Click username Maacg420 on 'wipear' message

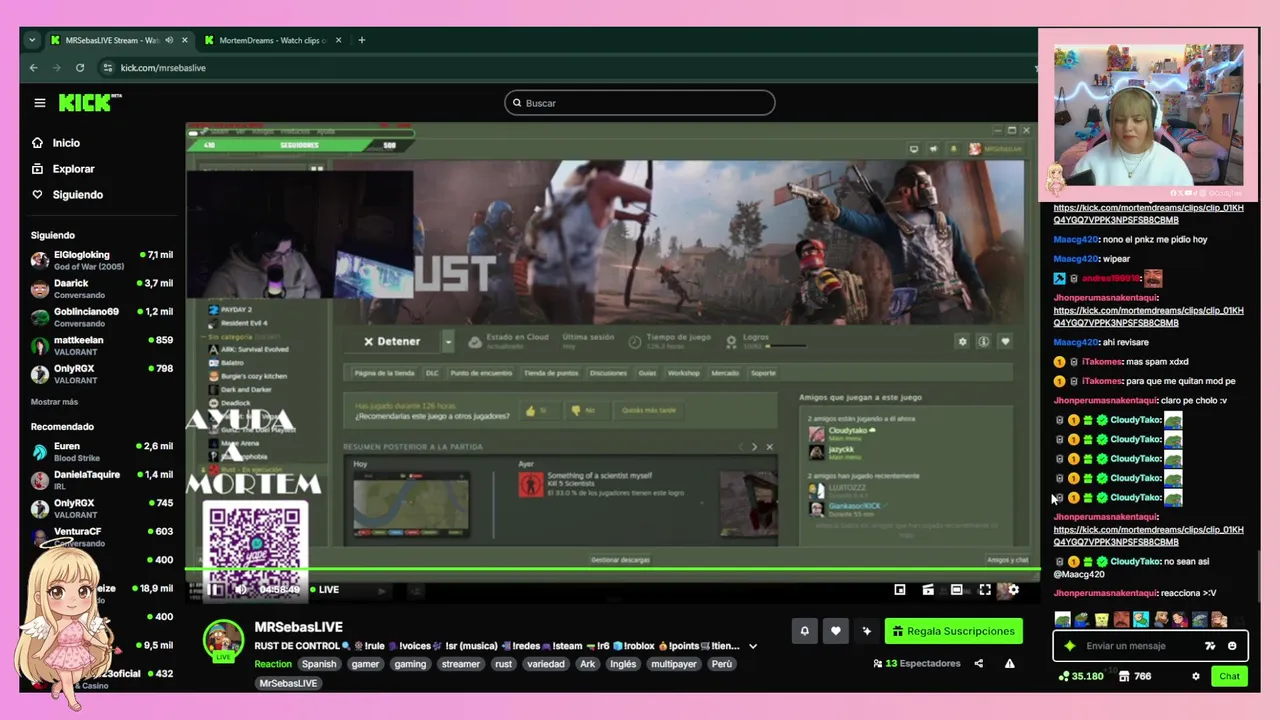point(1076,259)
